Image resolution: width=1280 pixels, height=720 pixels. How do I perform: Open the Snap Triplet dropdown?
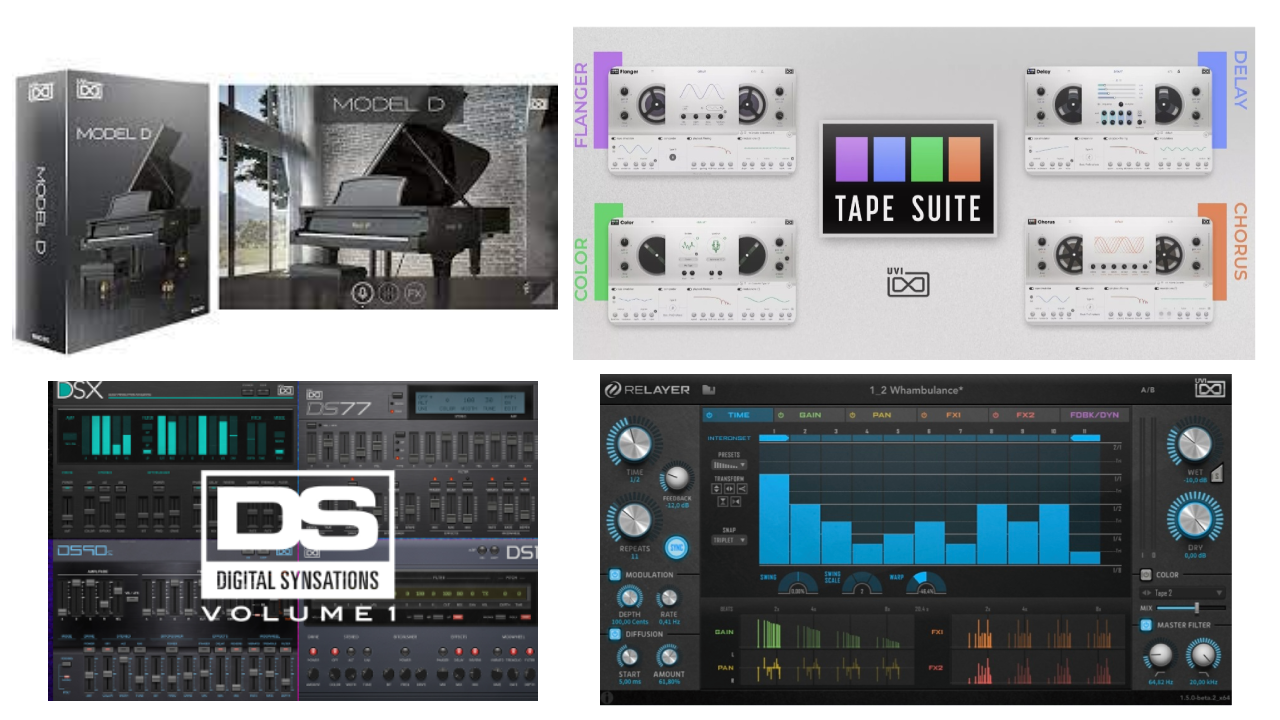tap(729, 540)
